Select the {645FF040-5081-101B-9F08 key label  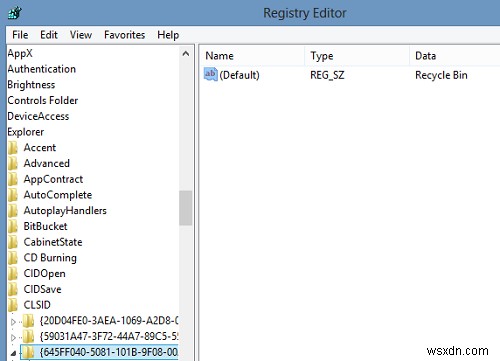(109, 352)
